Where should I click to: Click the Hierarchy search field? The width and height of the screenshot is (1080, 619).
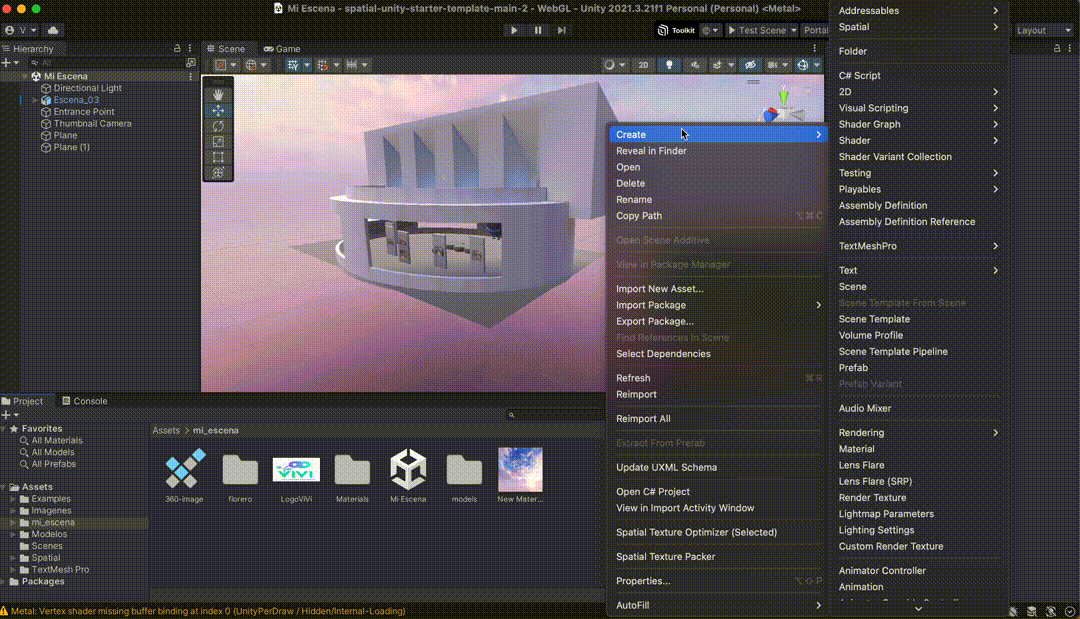point(107,63)
